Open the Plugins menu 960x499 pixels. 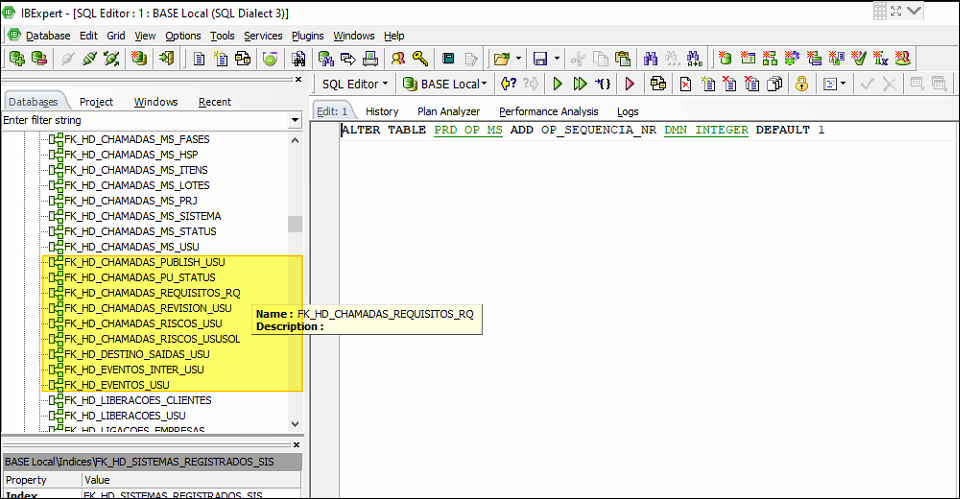point(307,36)
